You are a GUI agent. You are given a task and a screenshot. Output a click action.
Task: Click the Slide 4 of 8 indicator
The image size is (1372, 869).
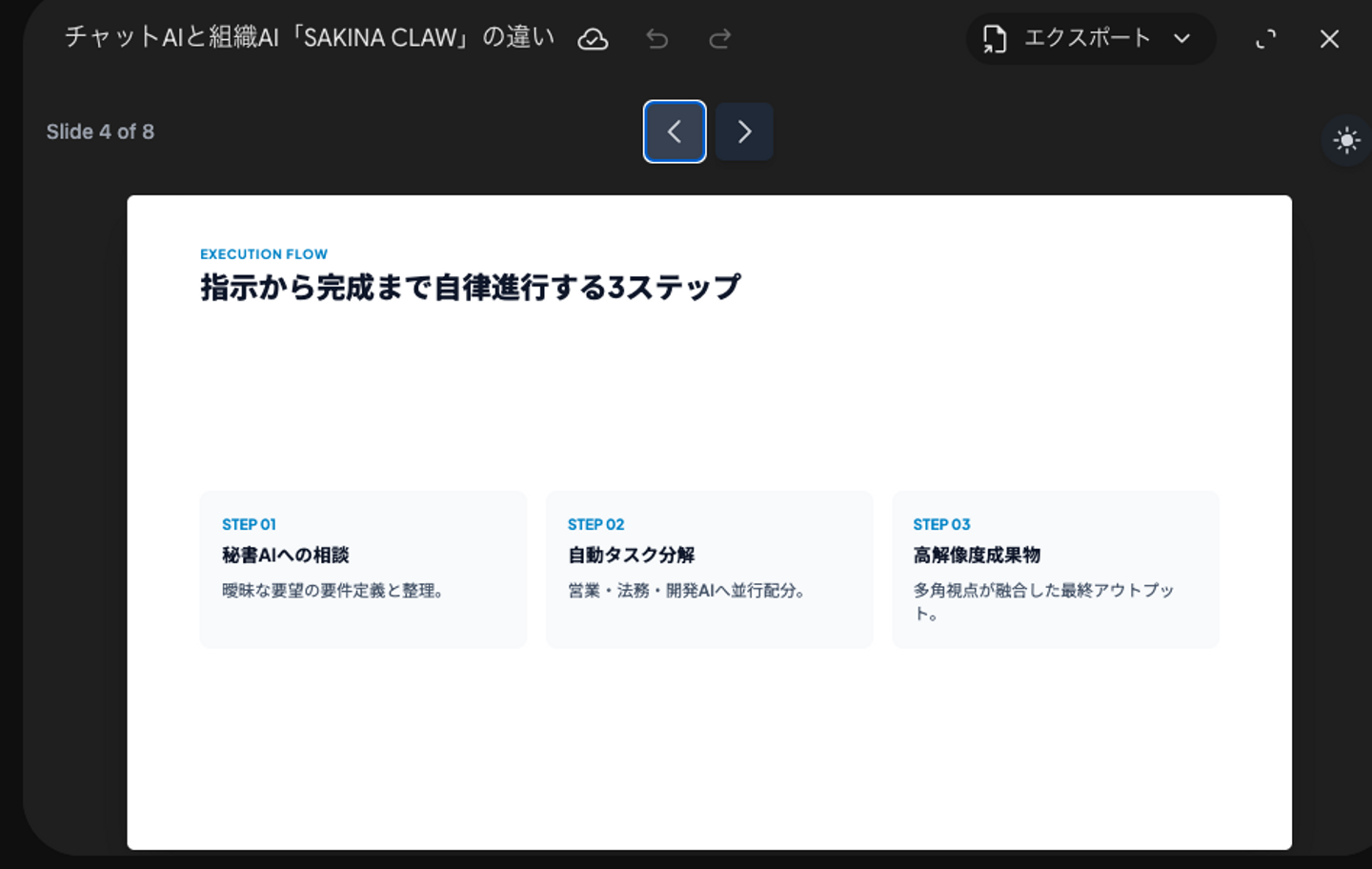pos(100,131)
